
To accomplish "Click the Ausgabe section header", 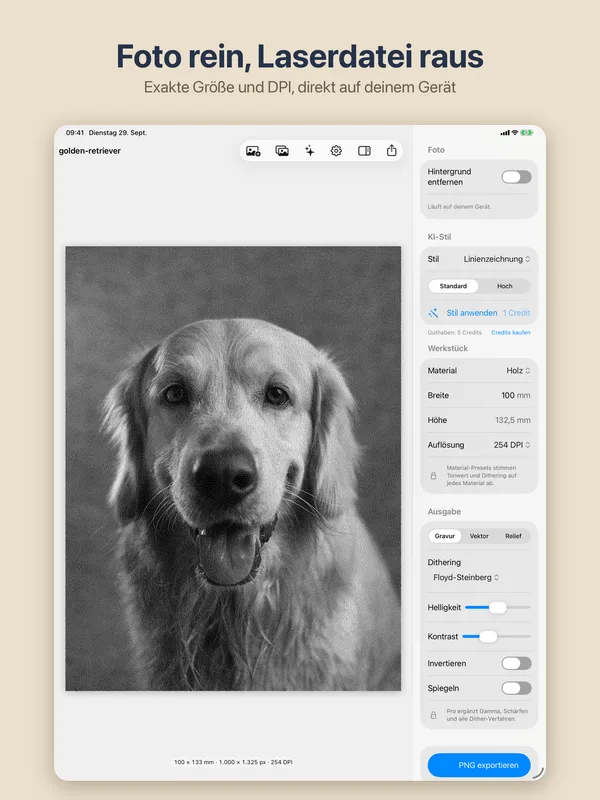I will (x=444, y=512).
